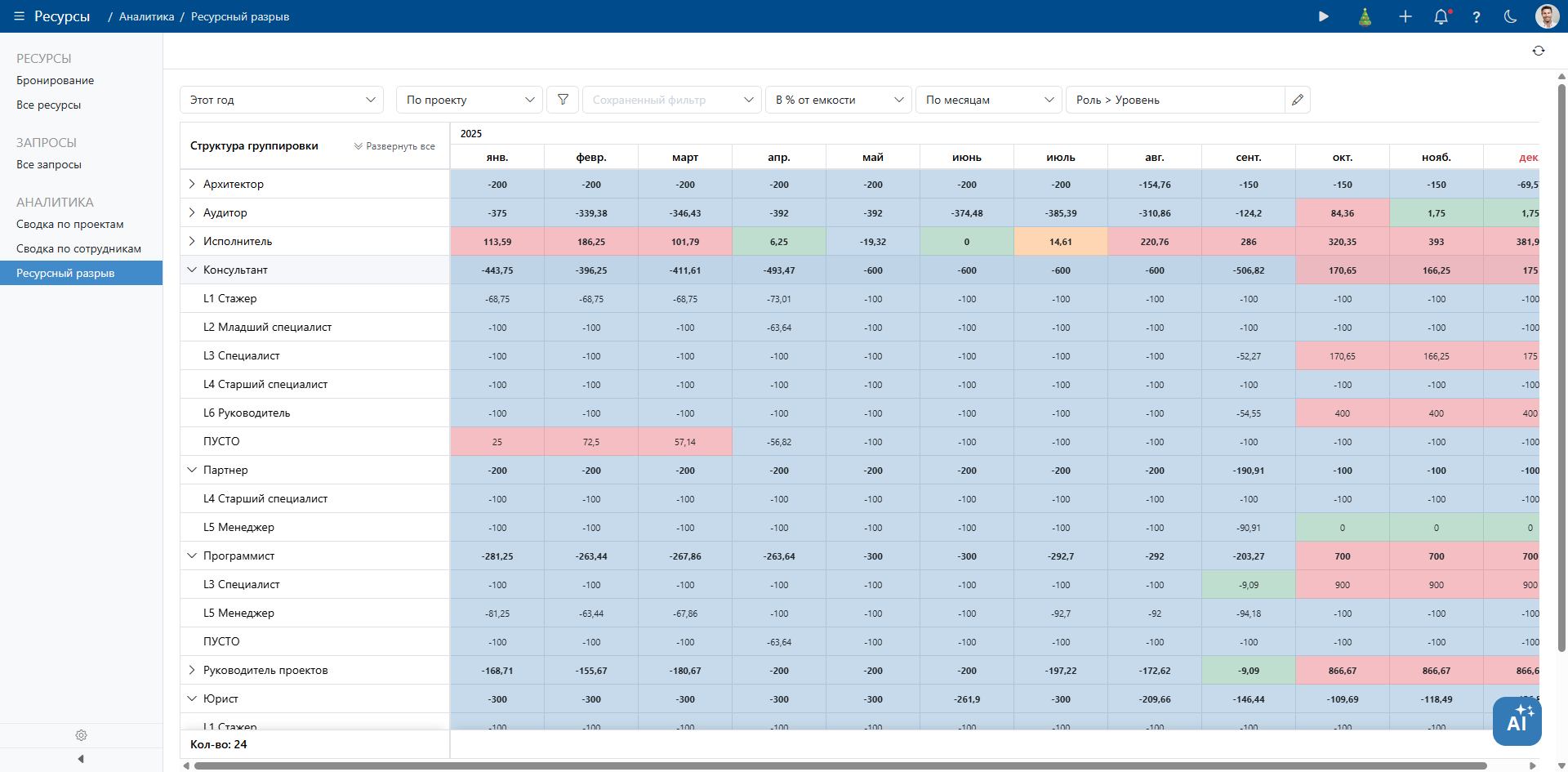Expand the Архитектор row
The width and height of the screenshot is (1568, 772).
point(192,184)
